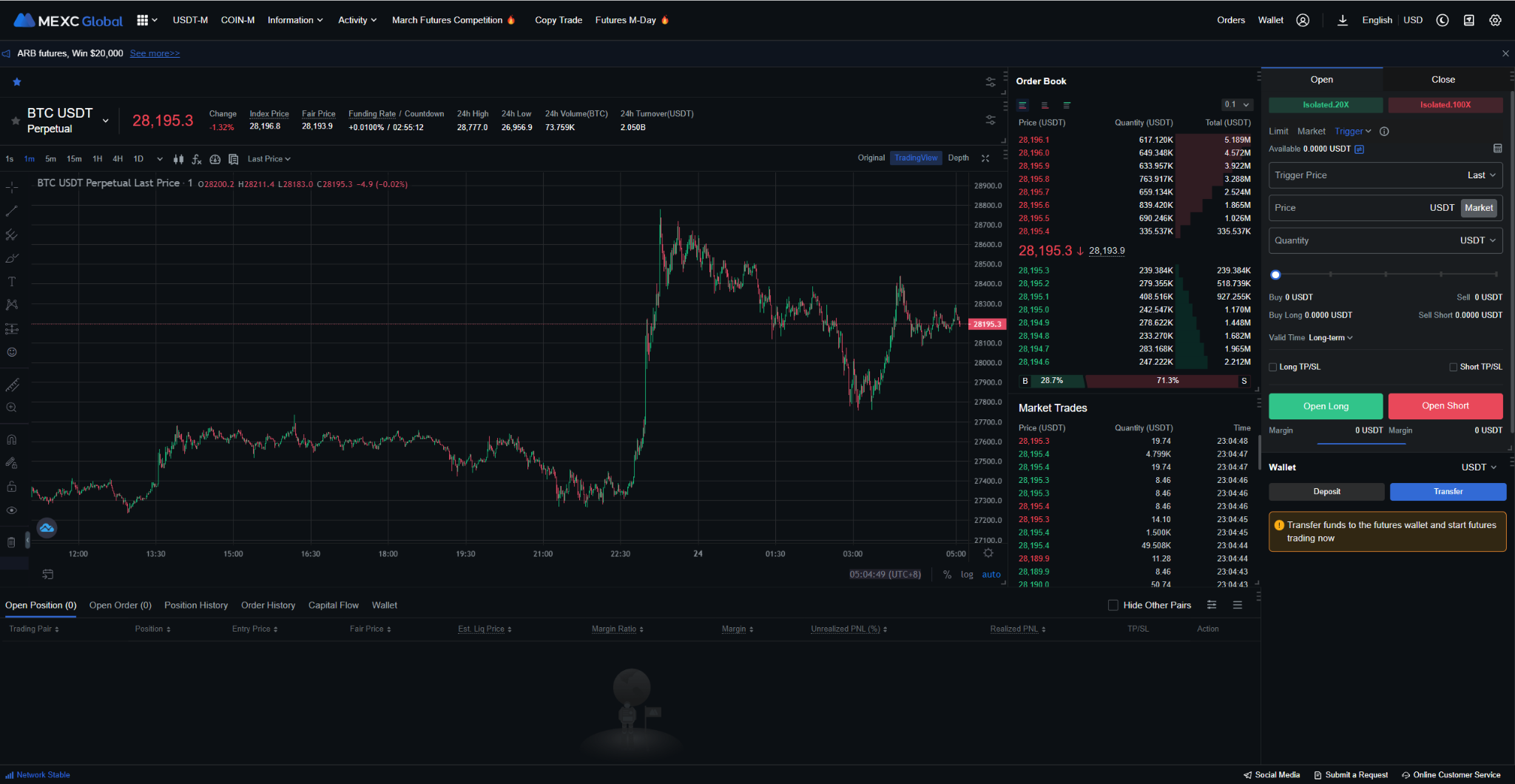
Task: Toggle hide all drawings eye icon
Action: pos(12,510)
